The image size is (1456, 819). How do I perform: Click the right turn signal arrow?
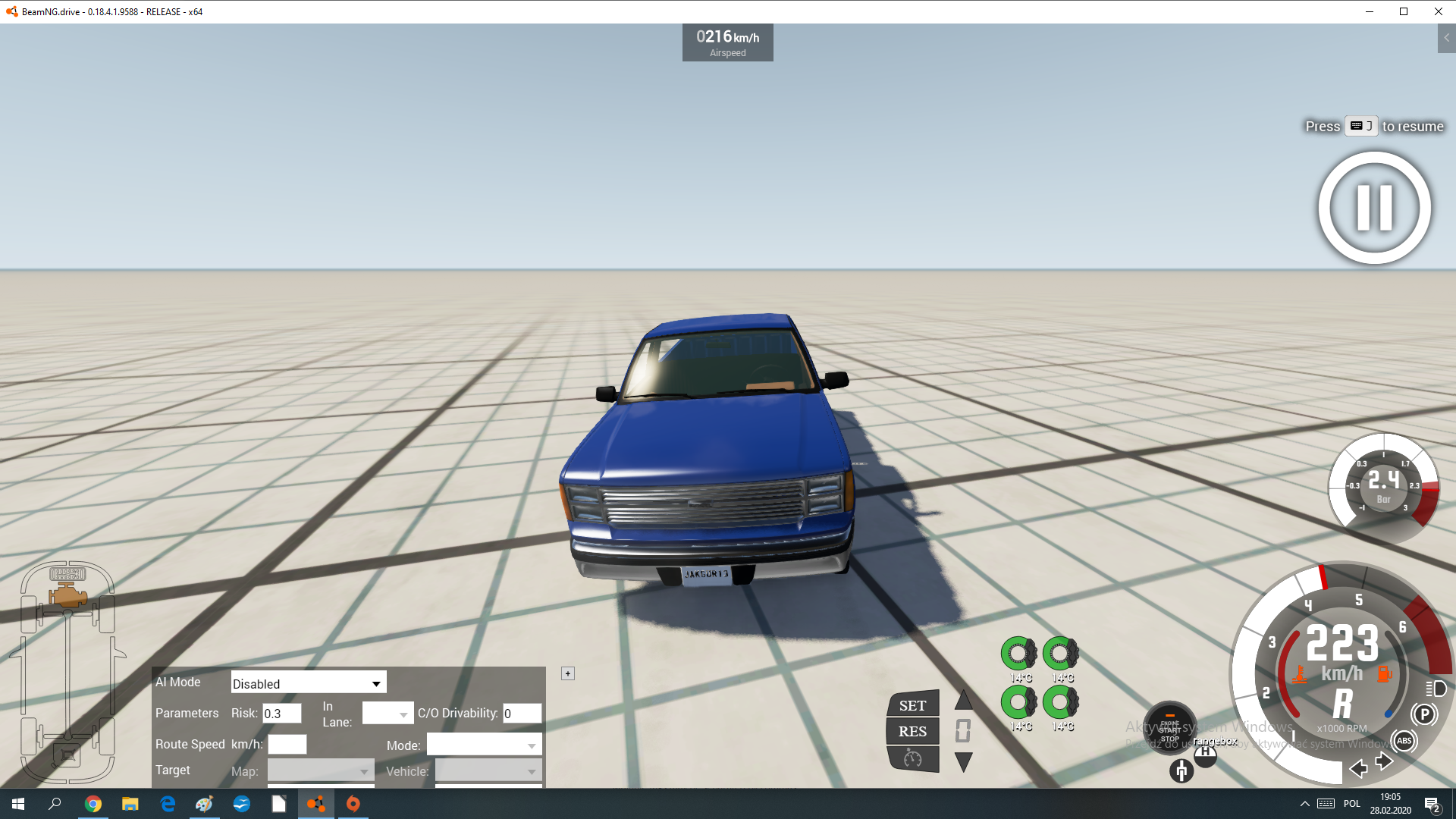[1384, 761]
